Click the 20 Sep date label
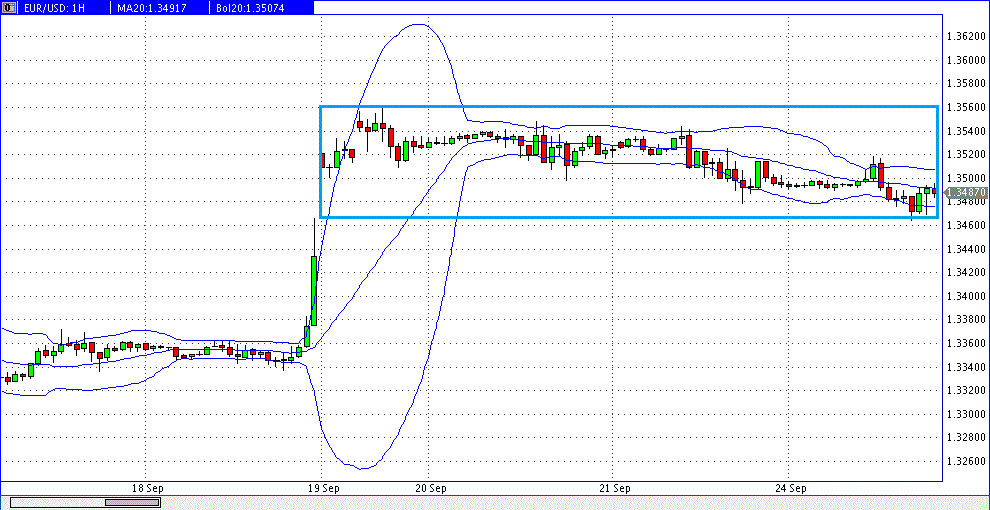This screenshot has width=990, height=510. pyautogui.click(x=429, y=488)
